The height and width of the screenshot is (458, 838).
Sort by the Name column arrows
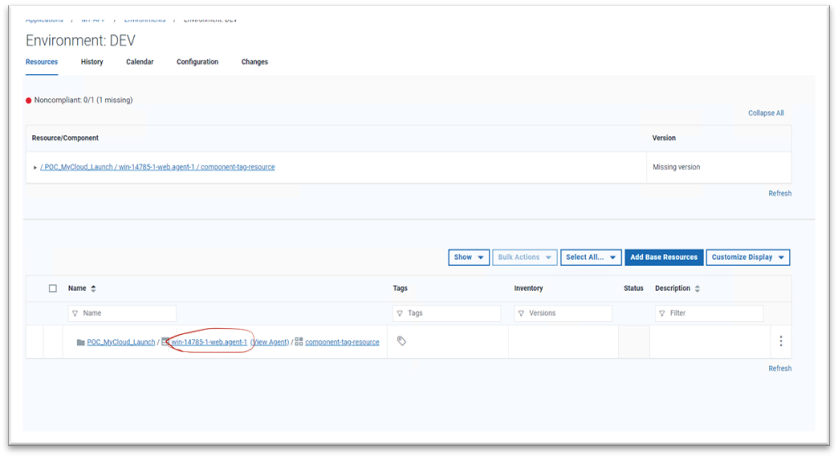tap(94, 289)
